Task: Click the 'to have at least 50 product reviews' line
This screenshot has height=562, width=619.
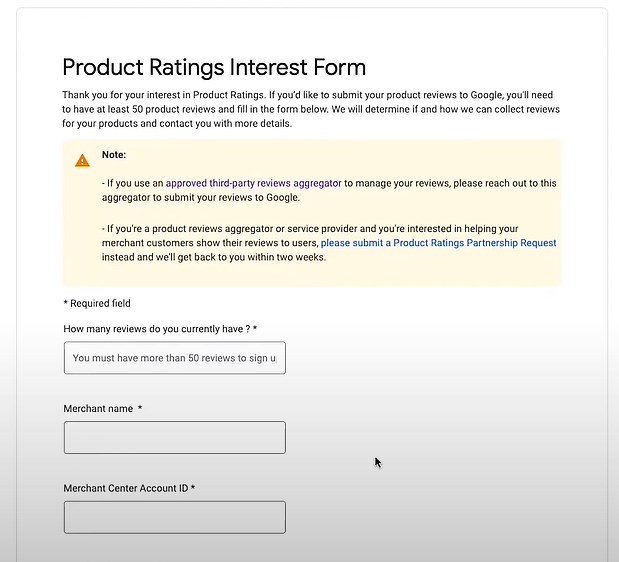Action: coord(311,109)
